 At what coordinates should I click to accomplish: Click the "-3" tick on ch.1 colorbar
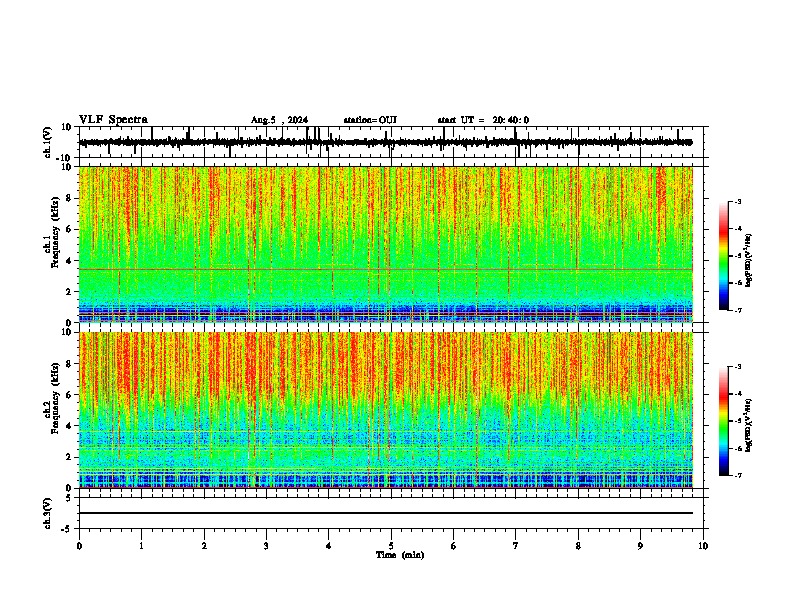[738, 202]
